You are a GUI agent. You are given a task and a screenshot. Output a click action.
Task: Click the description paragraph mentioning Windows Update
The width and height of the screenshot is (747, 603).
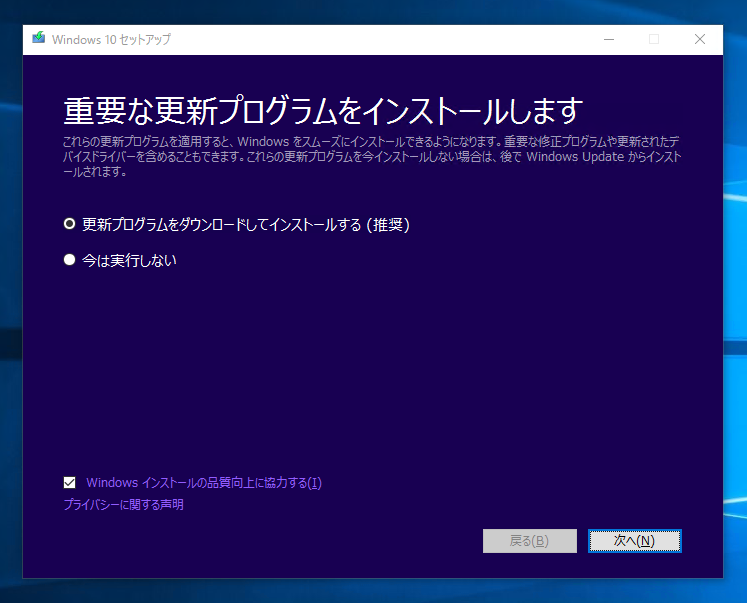[x=372, y=156]
